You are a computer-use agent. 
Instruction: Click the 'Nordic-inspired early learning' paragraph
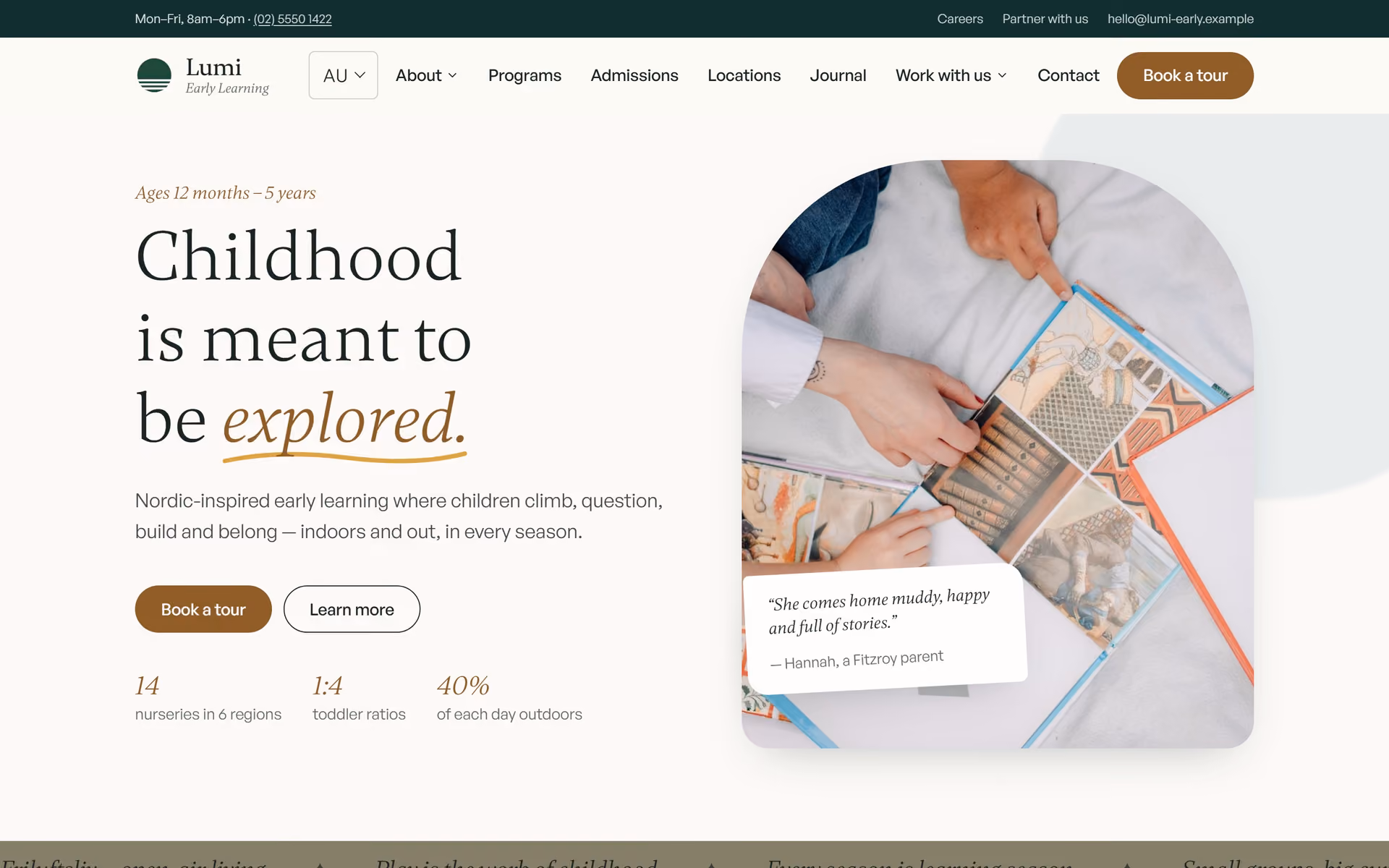(x=399, y=516)
